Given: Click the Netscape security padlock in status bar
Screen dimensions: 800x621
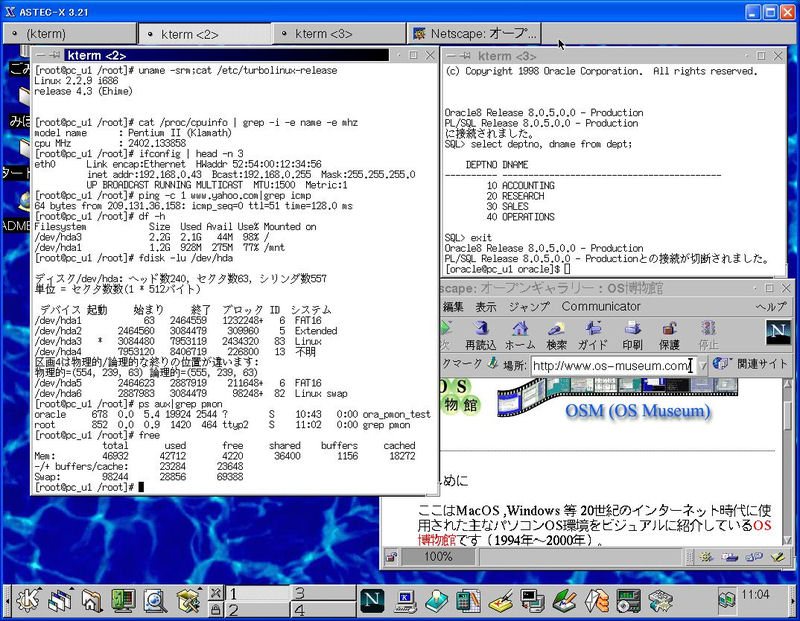Looking at the screenshot, I should [x=391, y=557].
